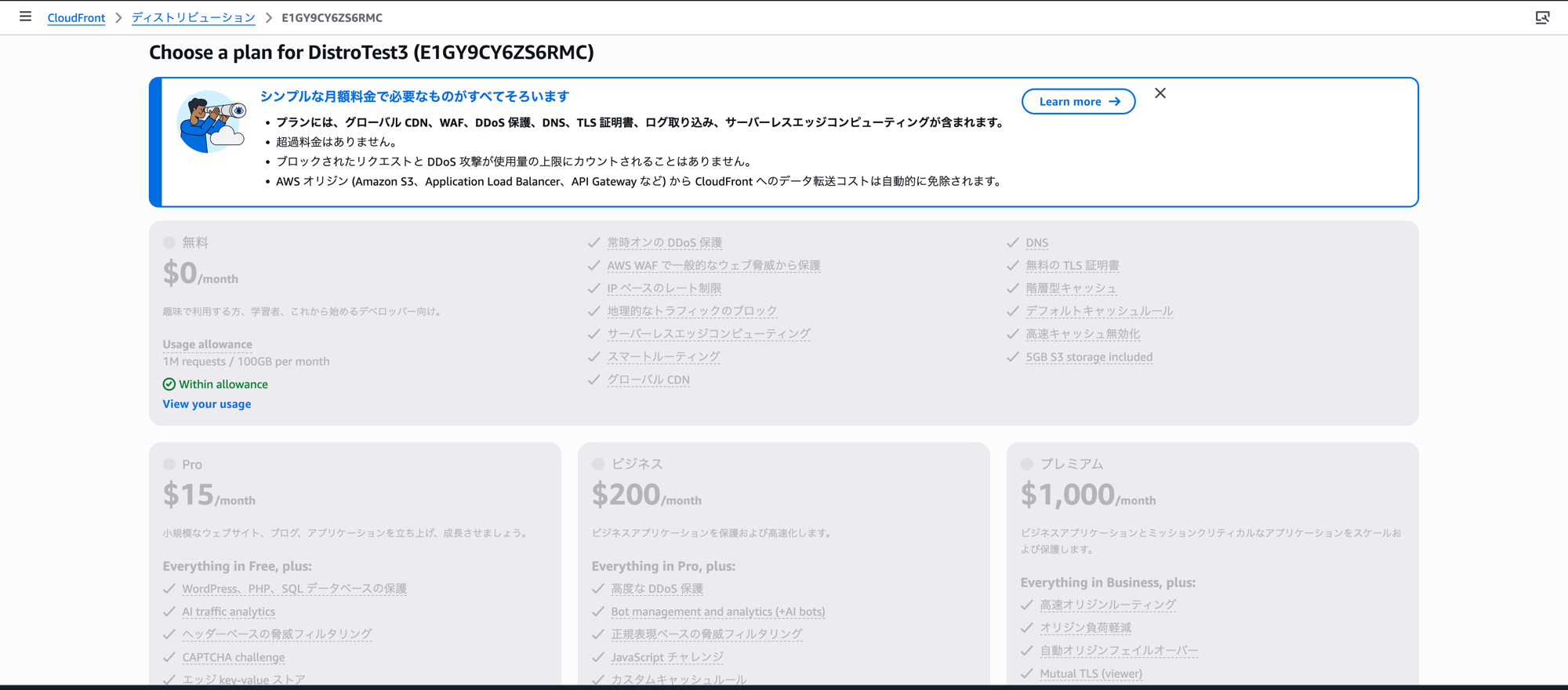The height and width of the screenshot is (690, 1568).
Task: Click Everything in Pro, plus: heading
Action: click(663, 566)
